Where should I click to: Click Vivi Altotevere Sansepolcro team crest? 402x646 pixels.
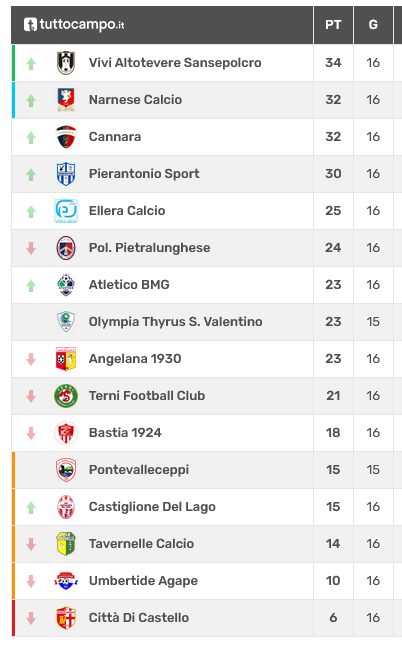[x=66, y=63]
